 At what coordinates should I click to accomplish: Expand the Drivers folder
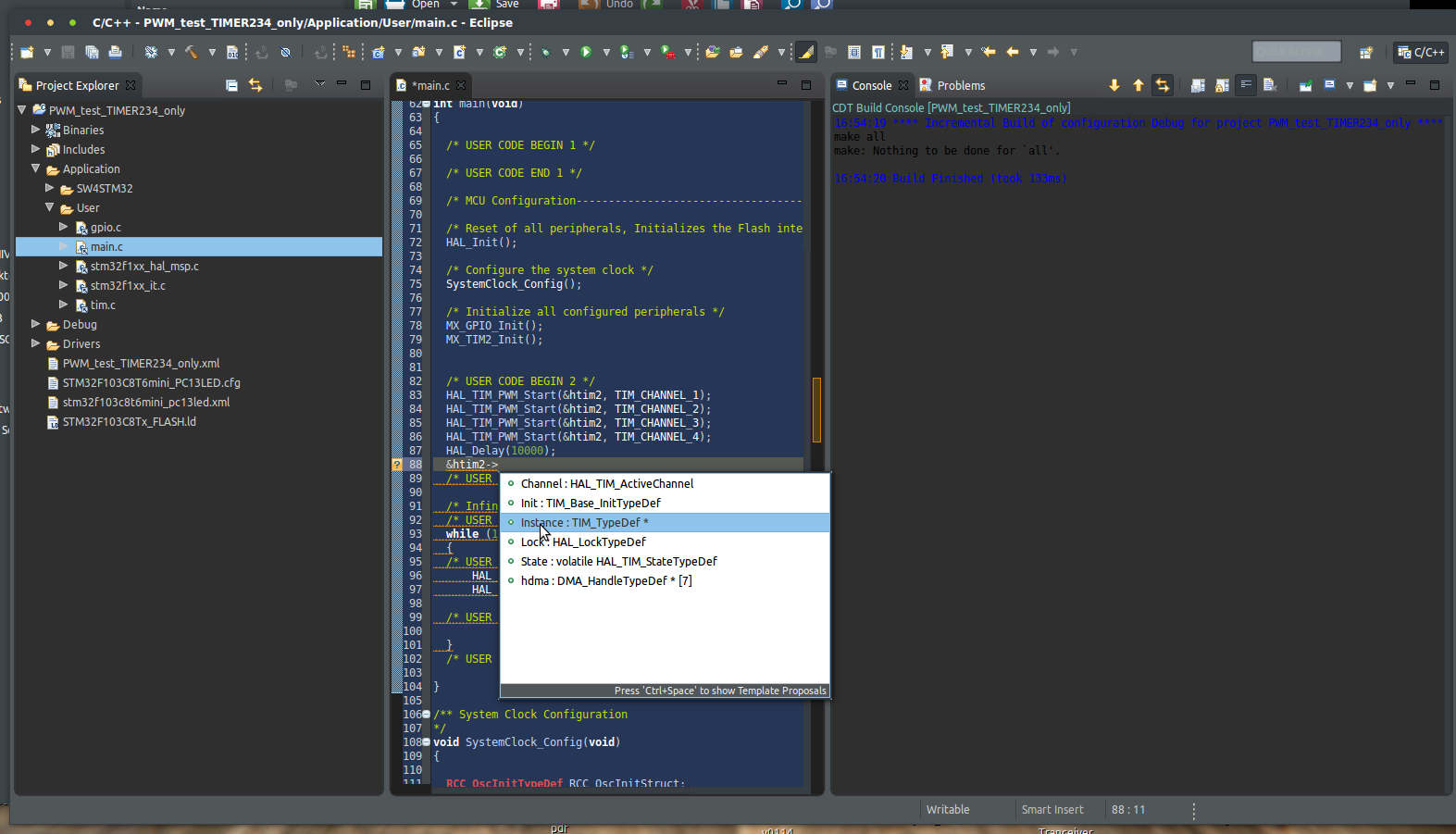36,344
